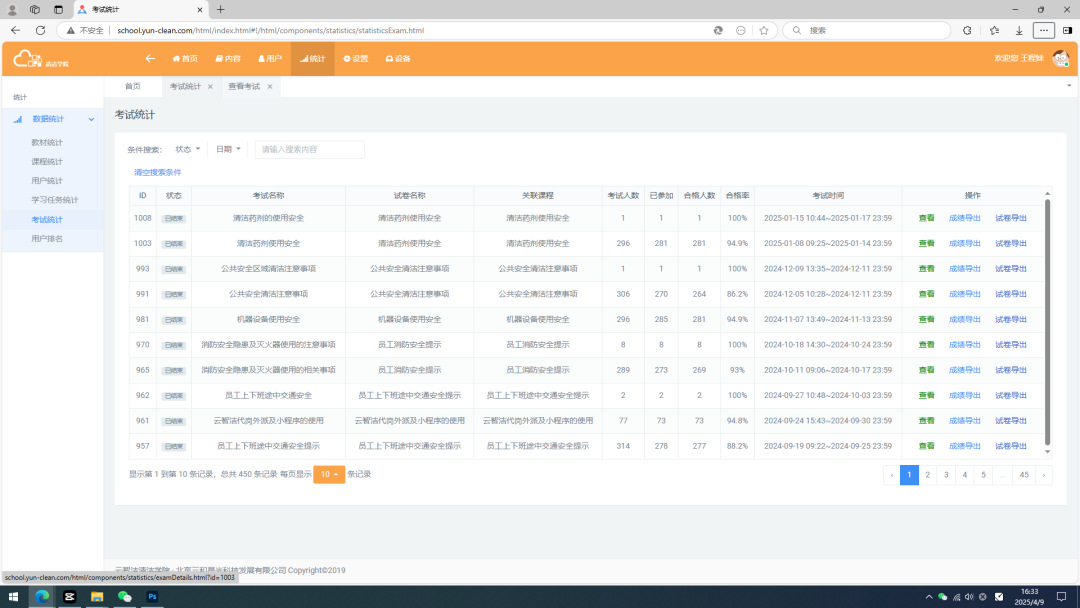Click 清空搜索条件 link

click(158, 173)
